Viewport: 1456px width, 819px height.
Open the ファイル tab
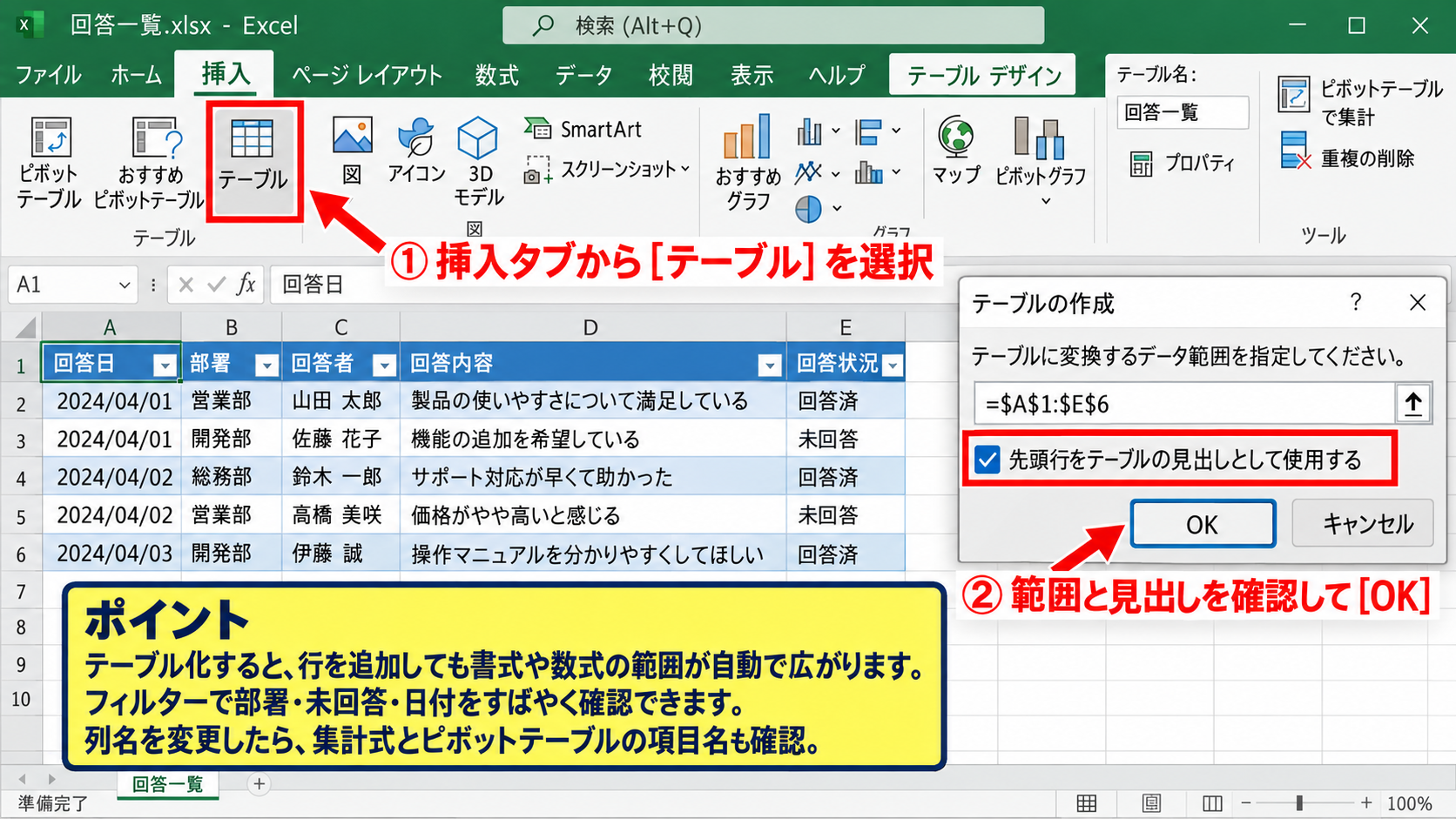point(49,75)
